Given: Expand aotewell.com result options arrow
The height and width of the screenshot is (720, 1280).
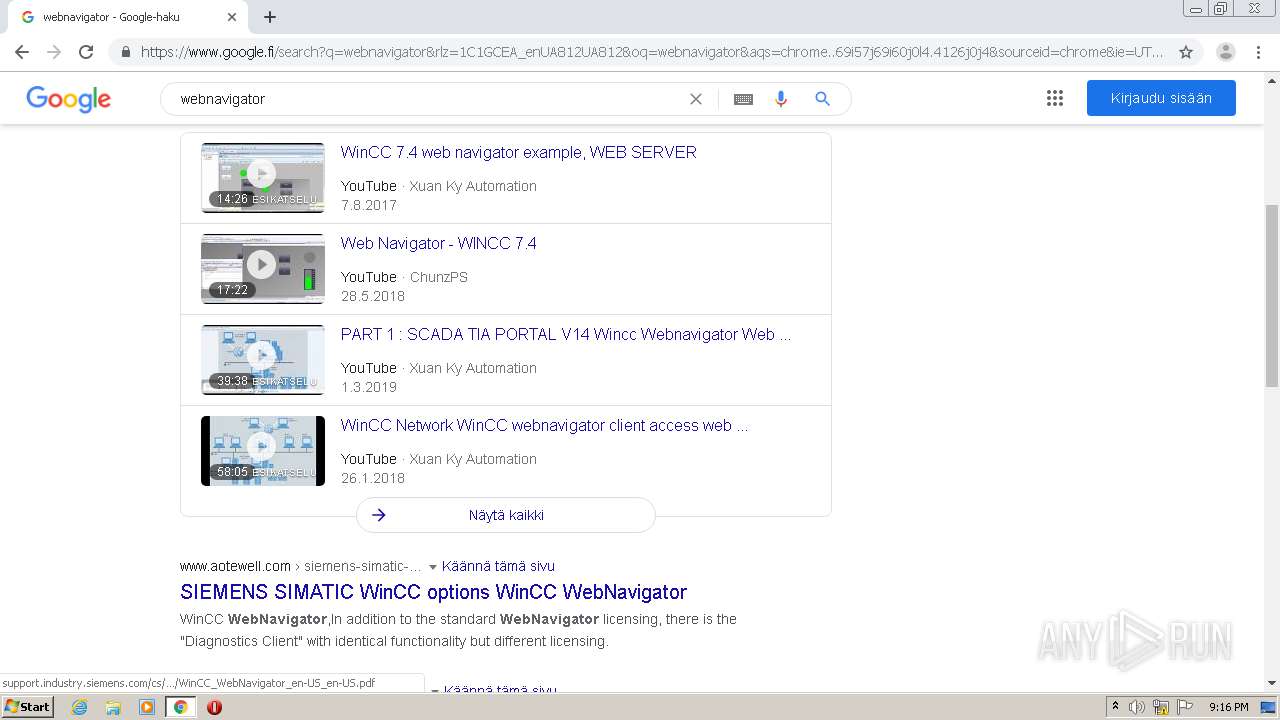Looking at the screenshot, I should [x=432, y=567].
